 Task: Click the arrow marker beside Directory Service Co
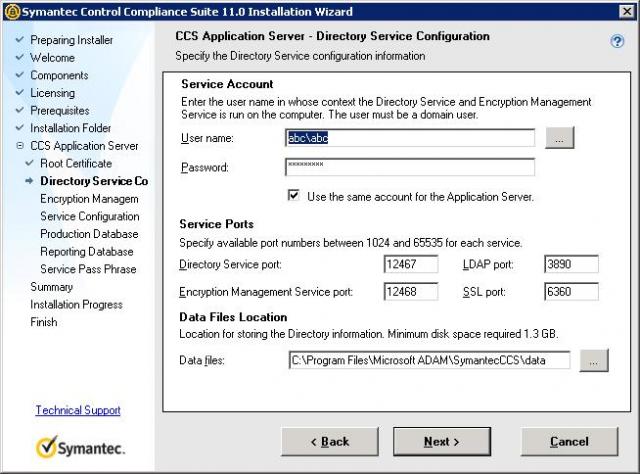(29, 180)
